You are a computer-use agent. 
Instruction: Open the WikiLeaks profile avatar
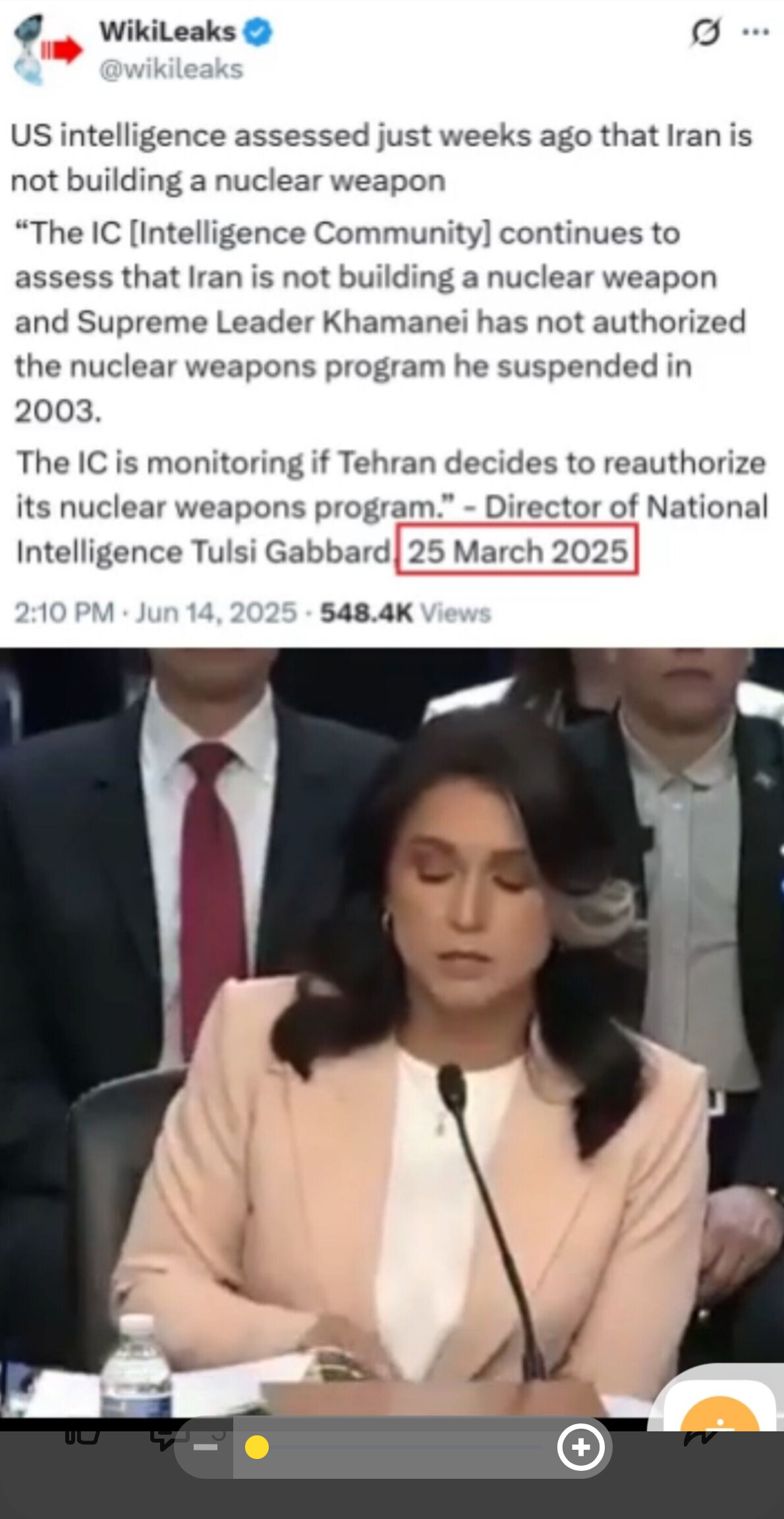coord(47,50)
